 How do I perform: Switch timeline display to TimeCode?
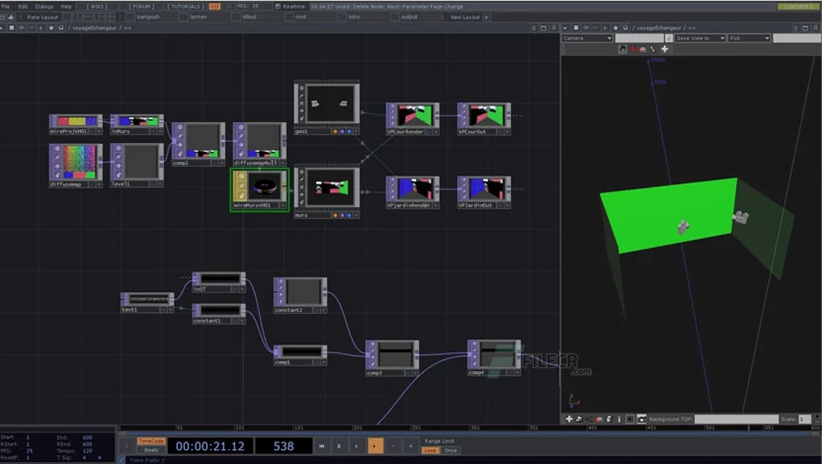coord(151,440)
